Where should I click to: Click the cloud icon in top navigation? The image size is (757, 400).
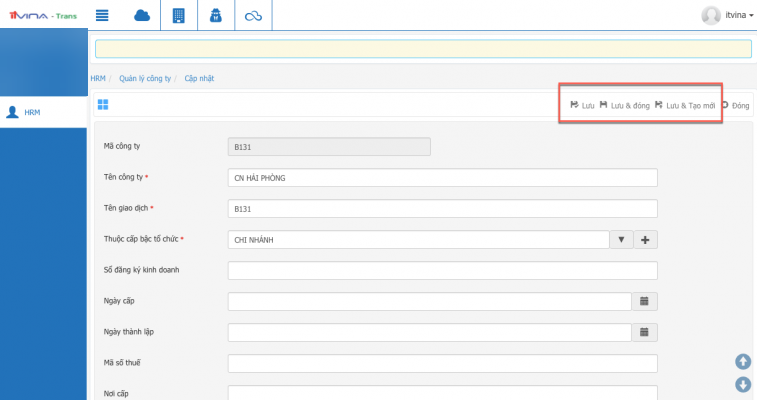(141, 15)
